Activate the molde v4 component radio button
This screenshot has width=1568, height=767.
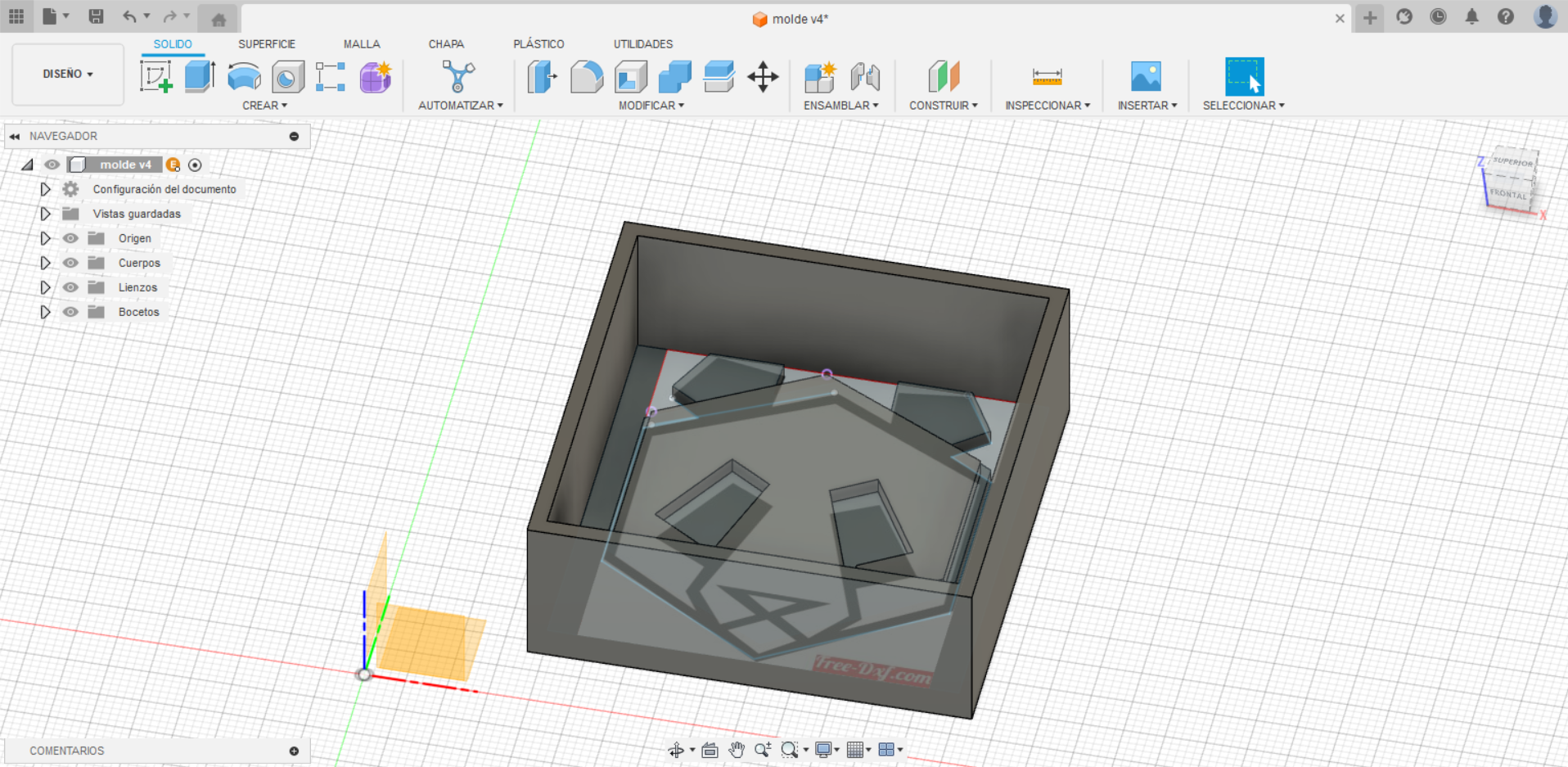[x=195, y=165]
